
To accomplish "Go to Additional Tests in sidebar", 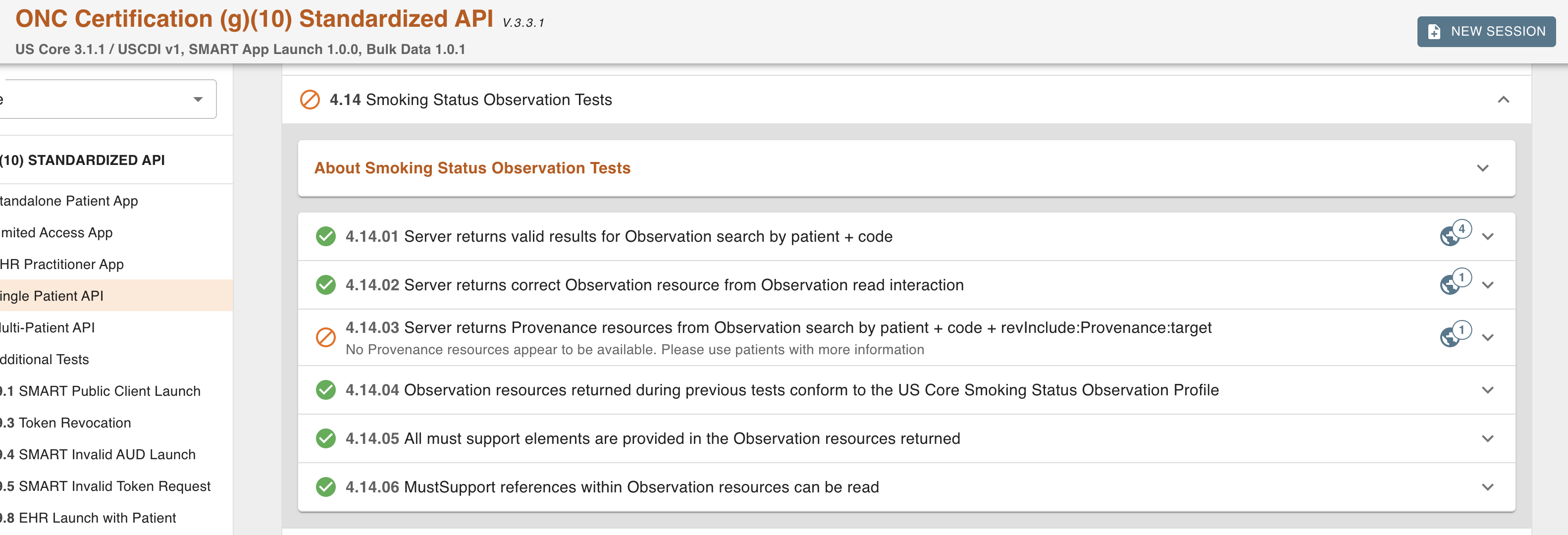I will (45, 359).
